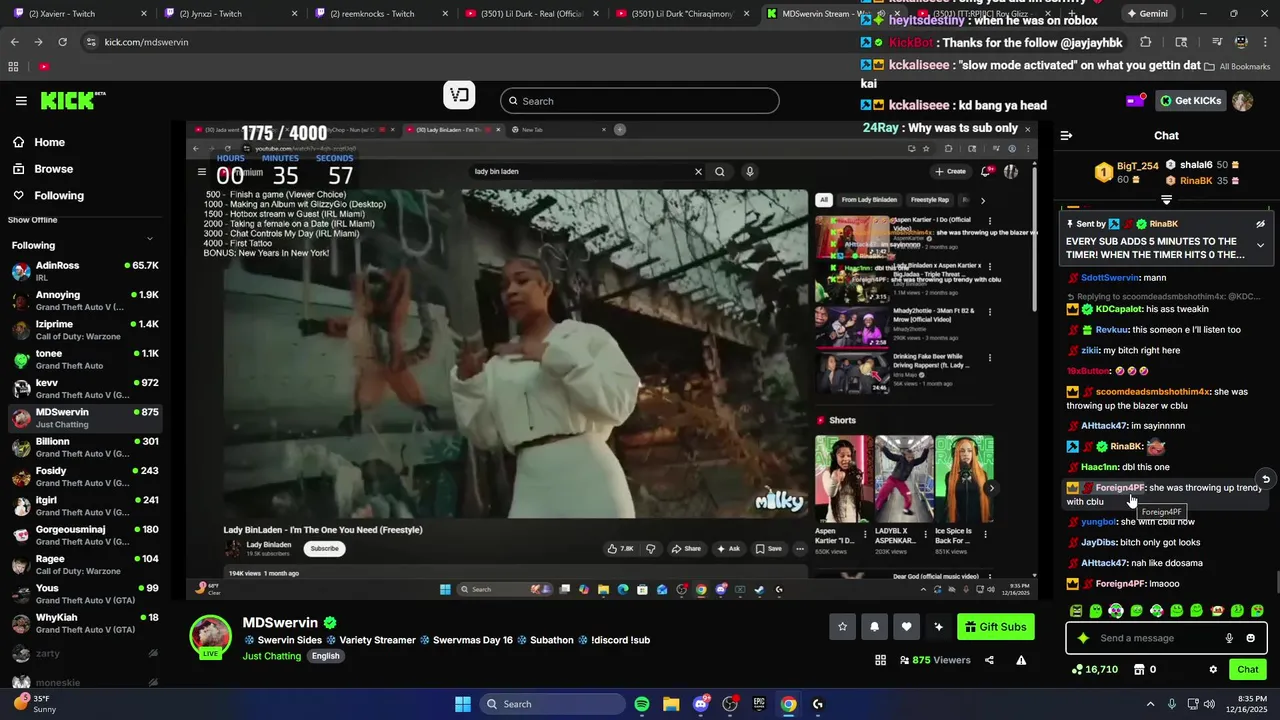The height and width of the screenshot is (720, 1280).
Task: Click the Gift Subs button
Action: pyautogui.click(x=995, y=627)
